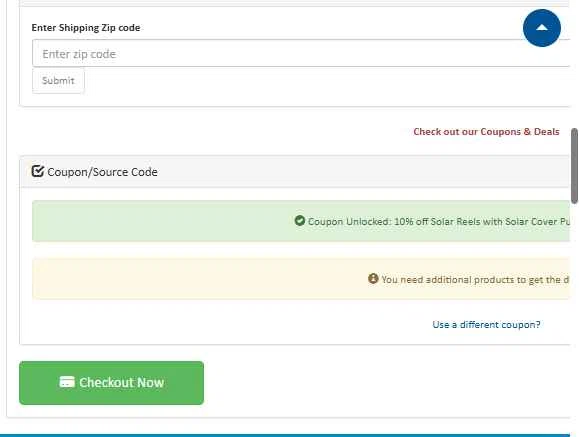This screenshot has width=579, height=437.
Task: Submit the shipping zip code
Action: [58, 81]
